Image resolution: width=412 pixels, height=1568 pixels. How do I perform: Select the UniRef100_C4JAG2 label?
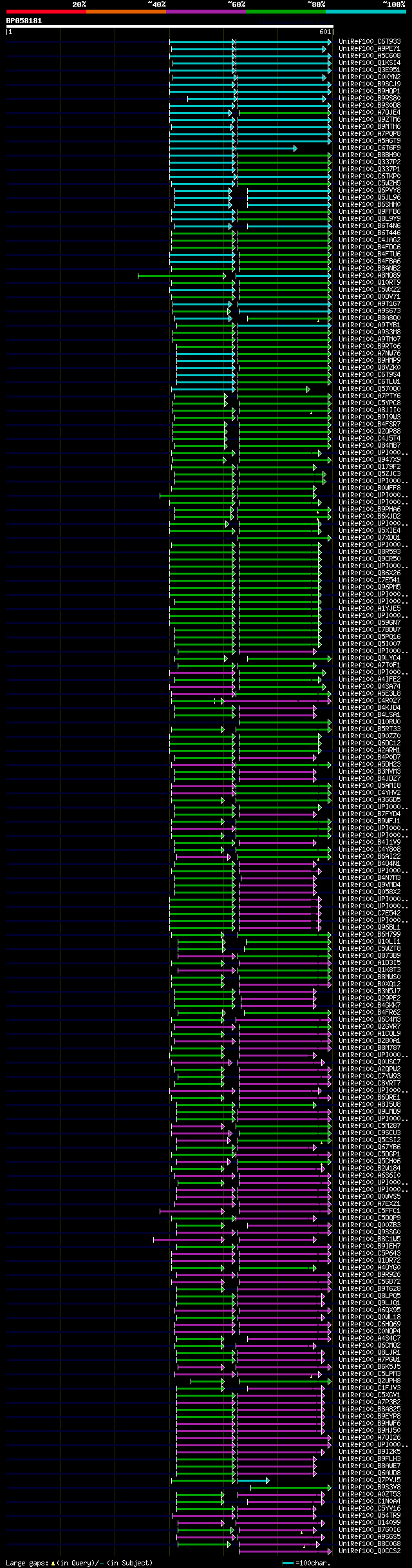pos(370,240)
